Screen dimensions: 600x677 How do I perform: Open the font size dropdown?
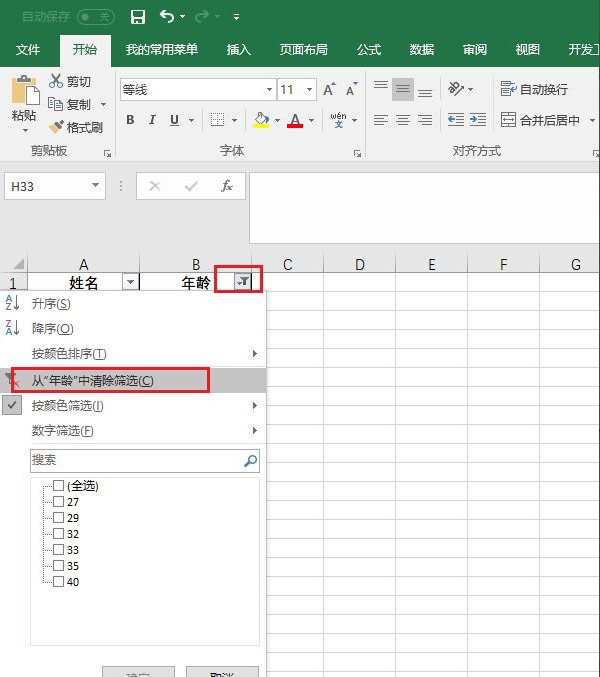(309, 89)
